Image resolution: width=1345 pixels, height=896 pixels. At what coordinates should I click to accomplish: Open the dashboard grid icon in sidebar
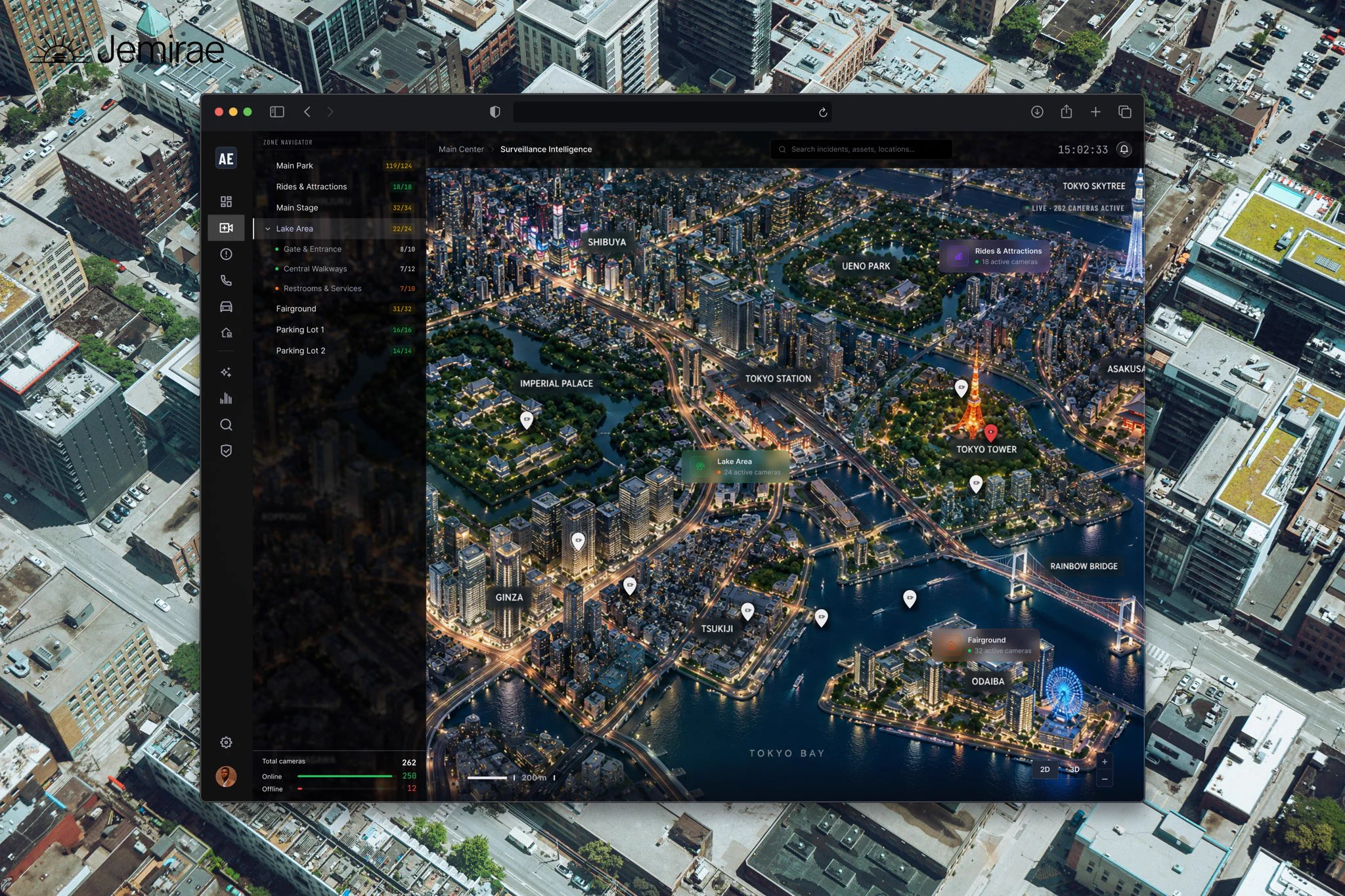click(226, 202)
